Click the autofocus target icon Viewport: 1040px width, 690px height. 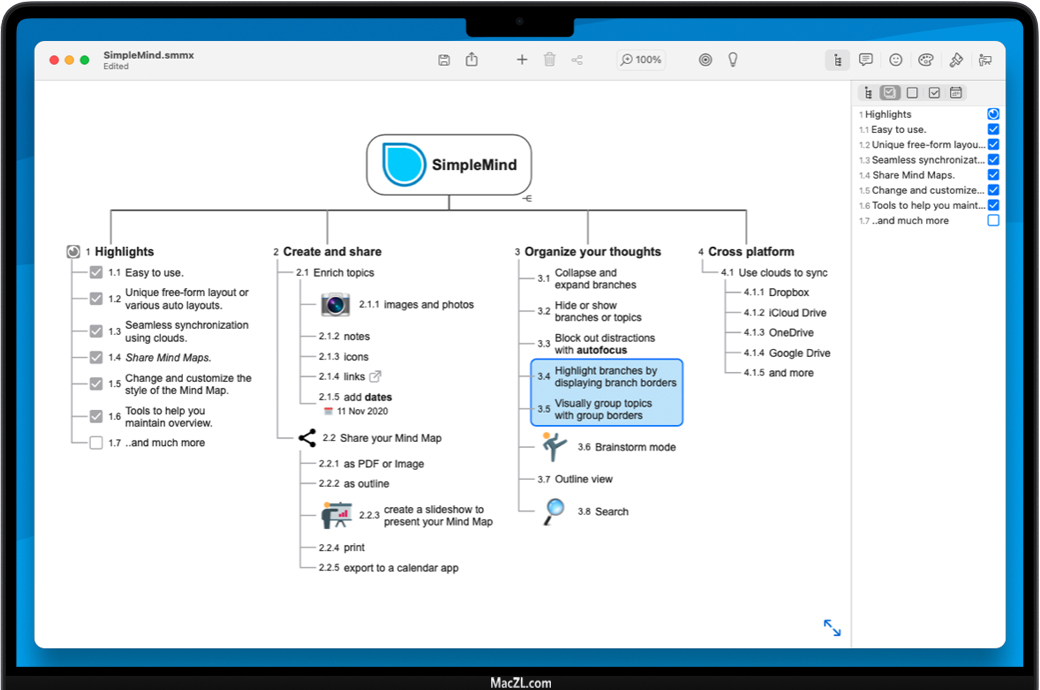[705, 60]
